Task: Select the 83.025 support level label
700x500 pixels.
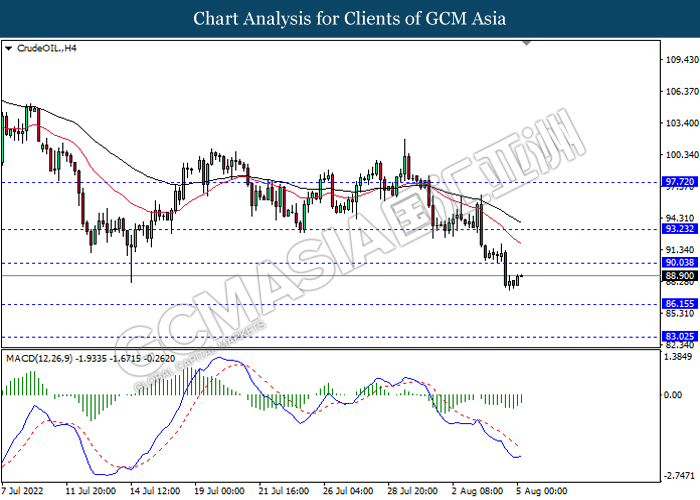Action: click(x=680, y=337)
